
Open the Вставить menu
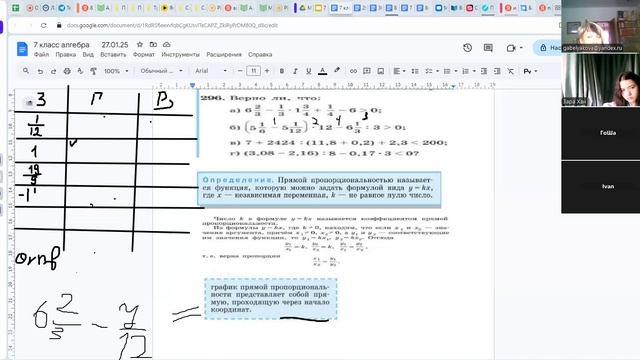(113, 54)
